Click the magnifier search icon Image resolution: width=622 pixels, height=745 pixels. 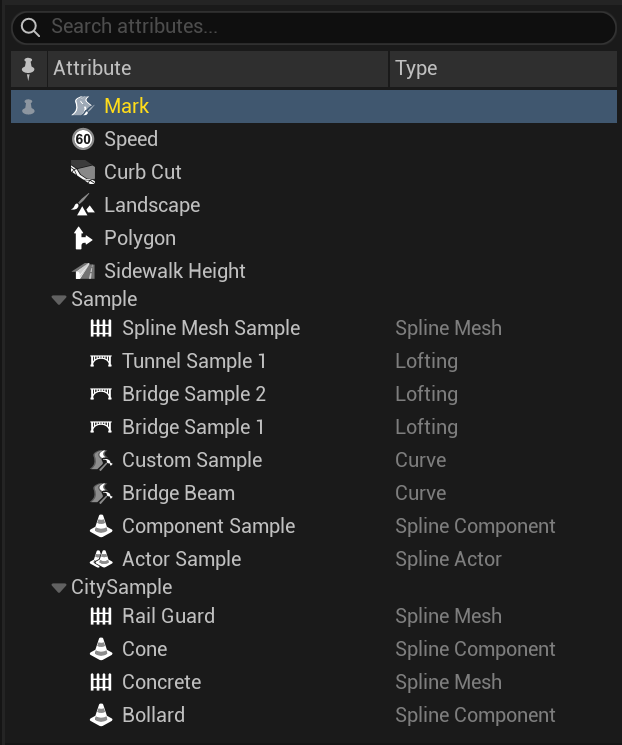point(30,28)
